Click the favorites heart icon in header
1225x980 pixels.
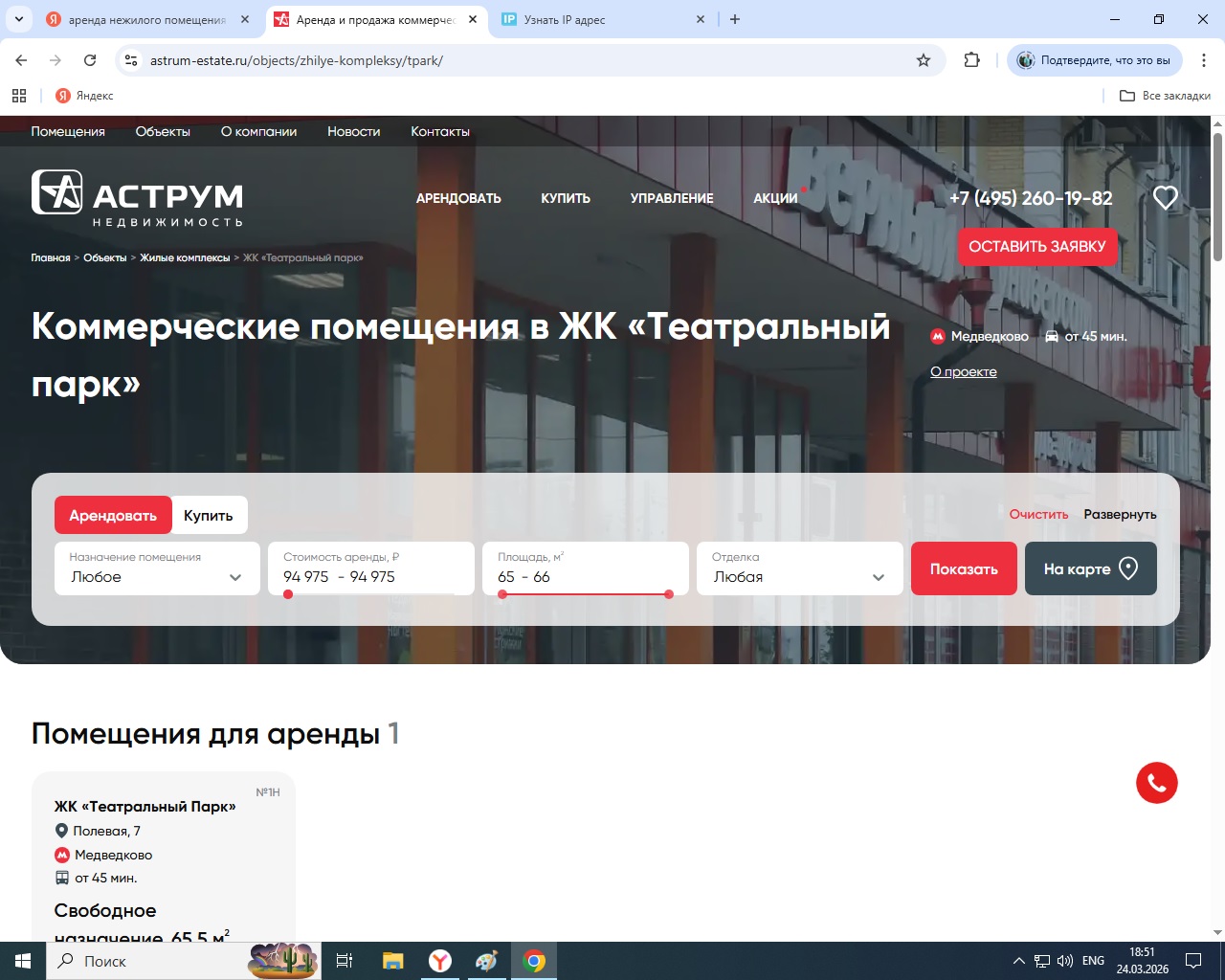pos(1165,198)
